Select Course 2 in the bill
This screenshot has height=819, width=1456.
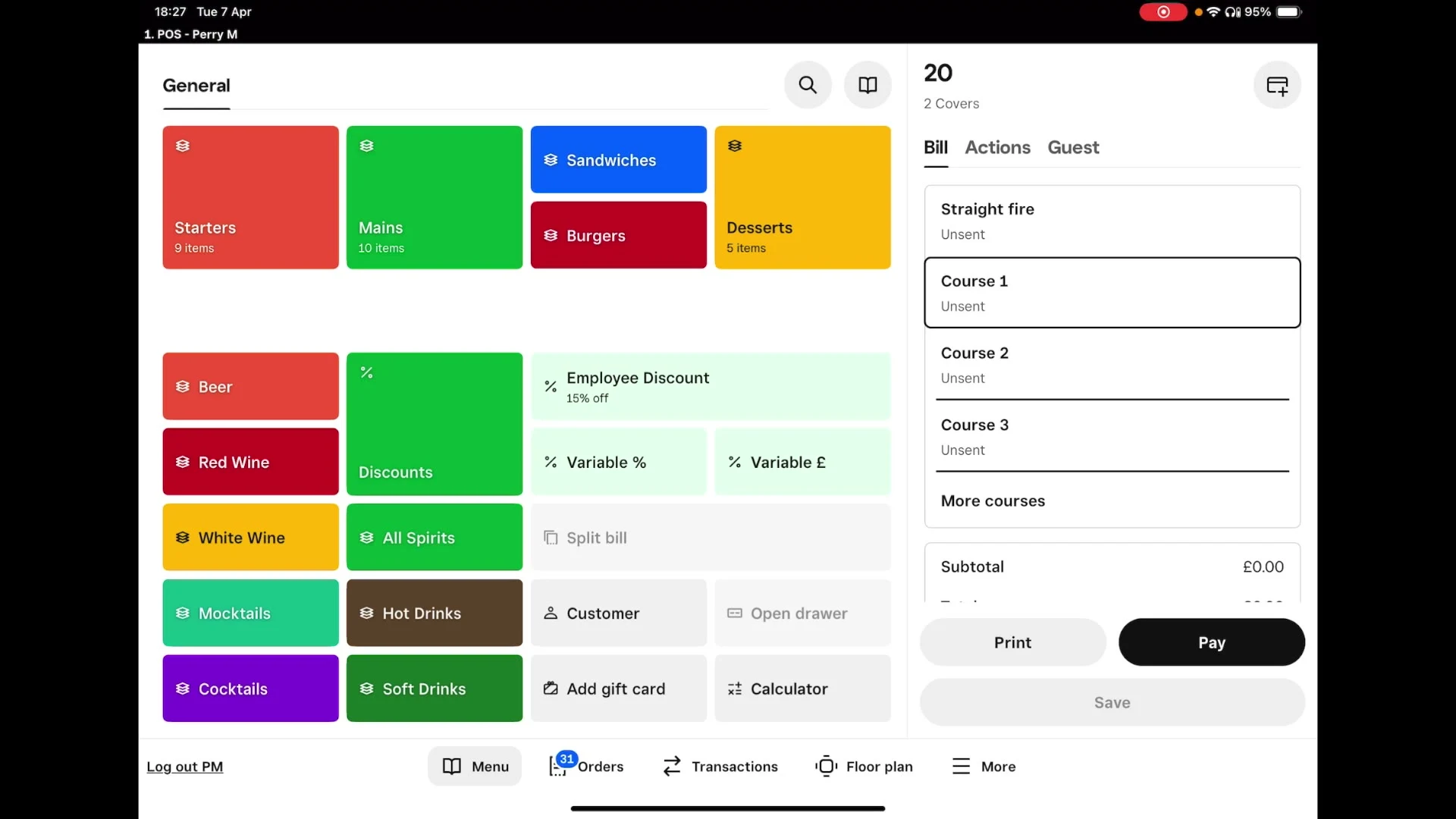[1112, 364]
